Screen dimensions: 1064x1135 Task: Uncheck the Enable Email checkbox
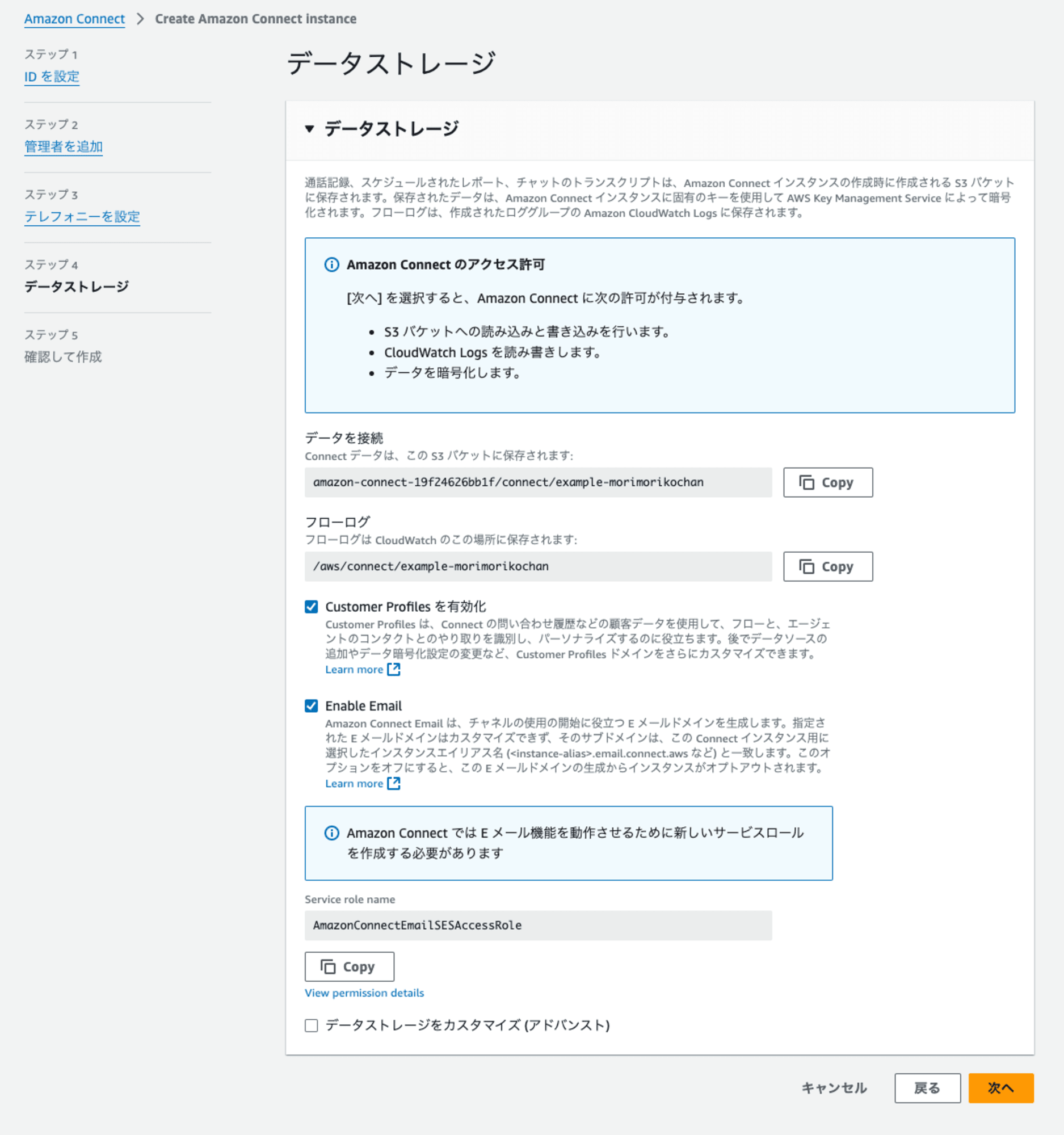(311, 705)
